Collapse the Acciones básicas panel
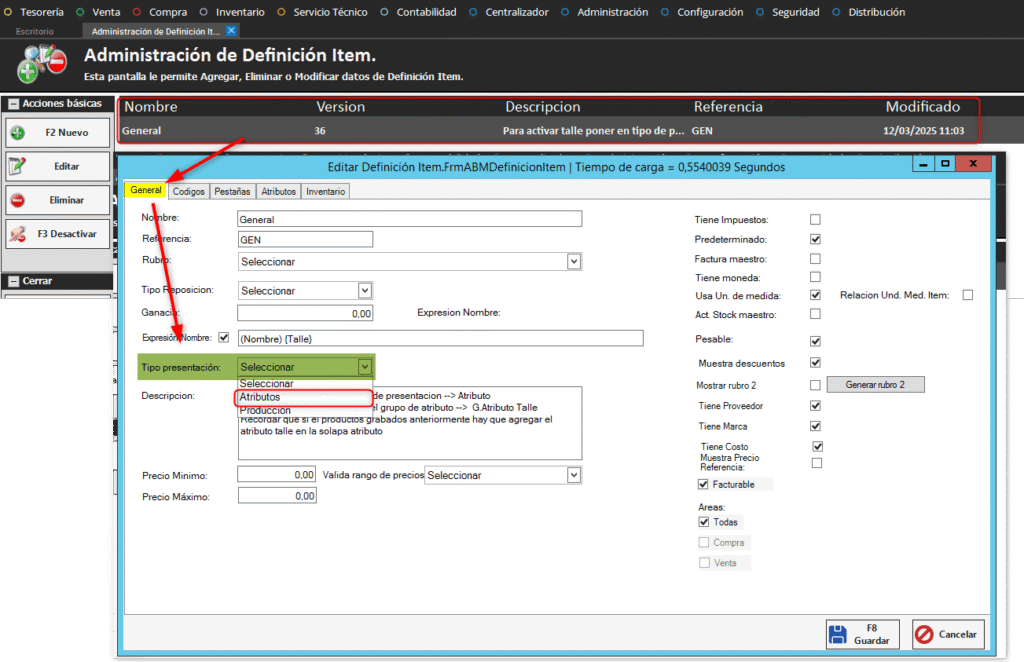Viewport: 1024px width, 662px height. [x=12, y=104]
